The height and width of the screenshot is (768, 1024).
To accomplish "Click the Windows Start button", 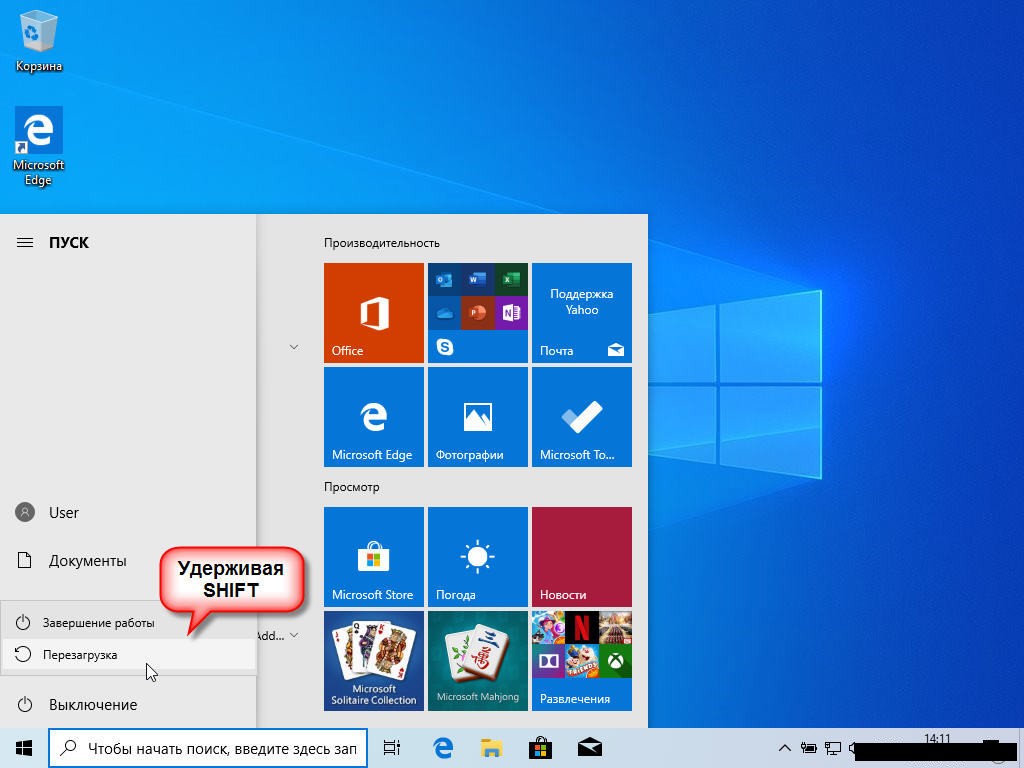I will [x=24, y=748].
